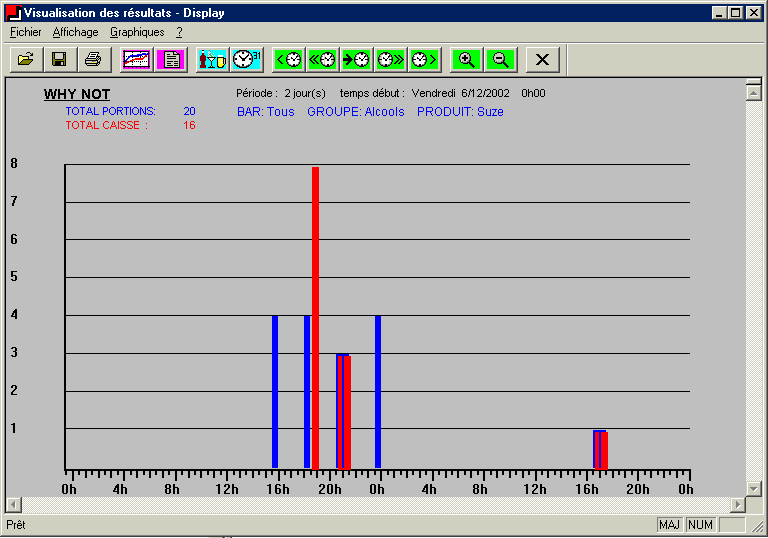The width and height of the screenshot is (768, 538).
Task: Jump back with double-arrow clock icon
Action: (x=323, y=59)
